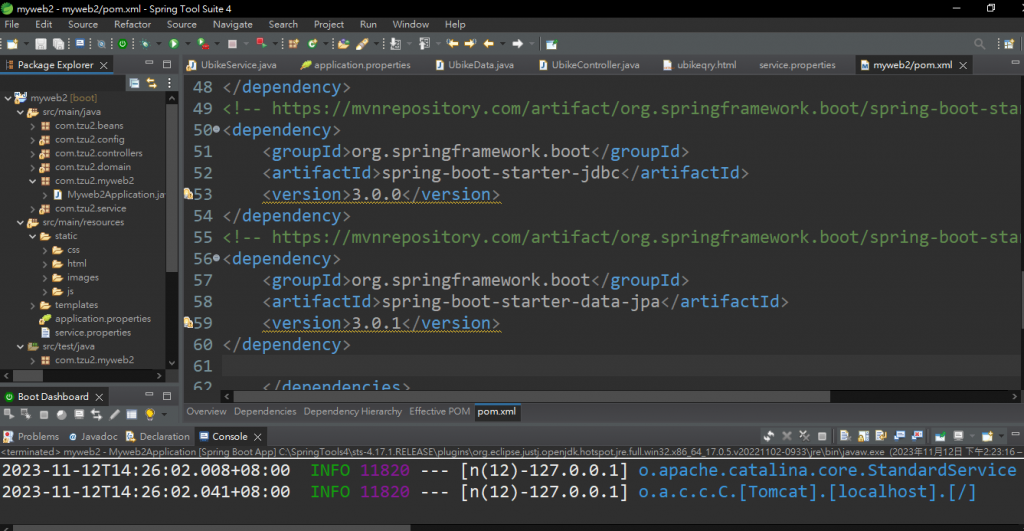Screen dimensions: 1024x531
Task: Click the Pin Console icon
Action: (x=940, y=436)
